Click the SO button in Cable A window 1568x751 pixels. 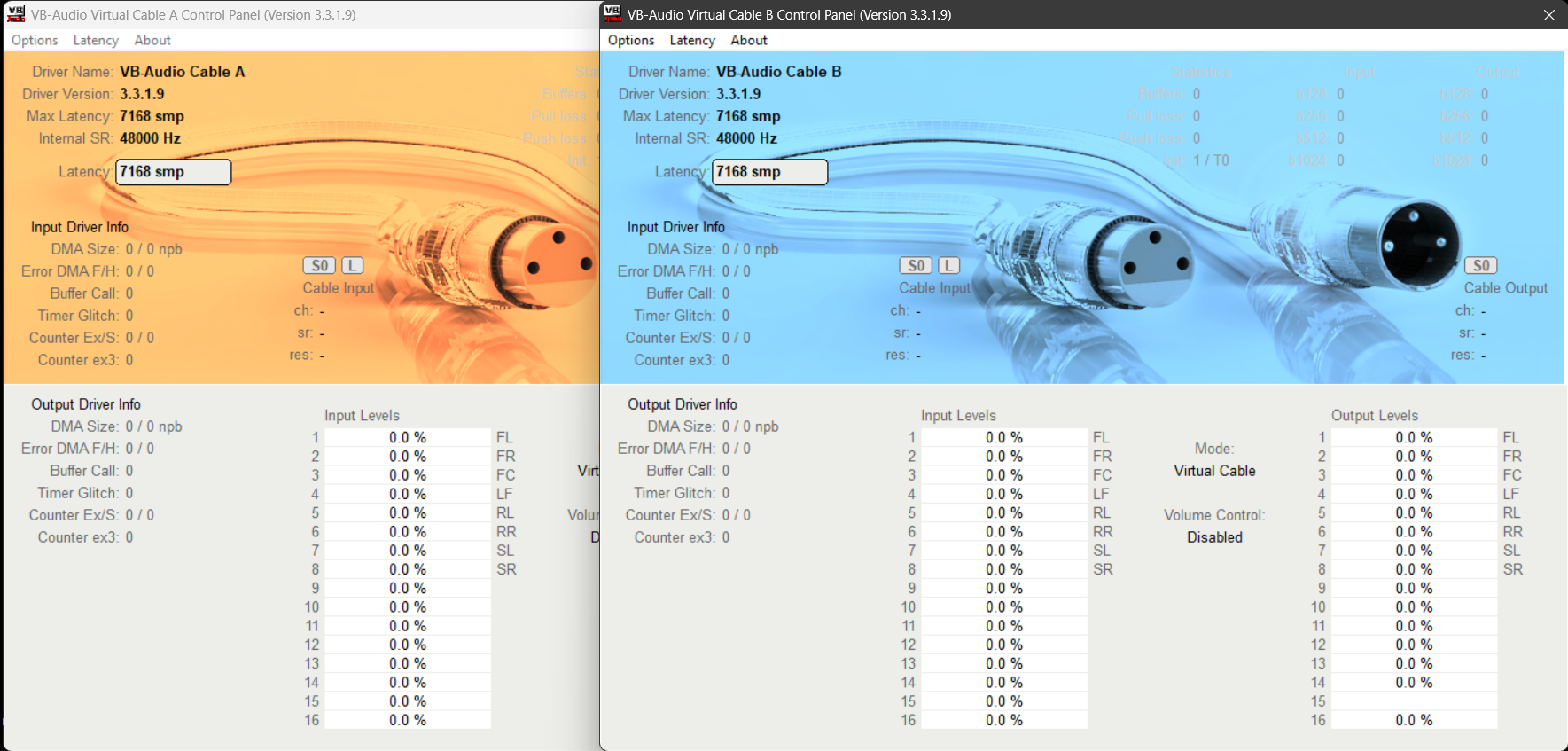pos(319,265)
